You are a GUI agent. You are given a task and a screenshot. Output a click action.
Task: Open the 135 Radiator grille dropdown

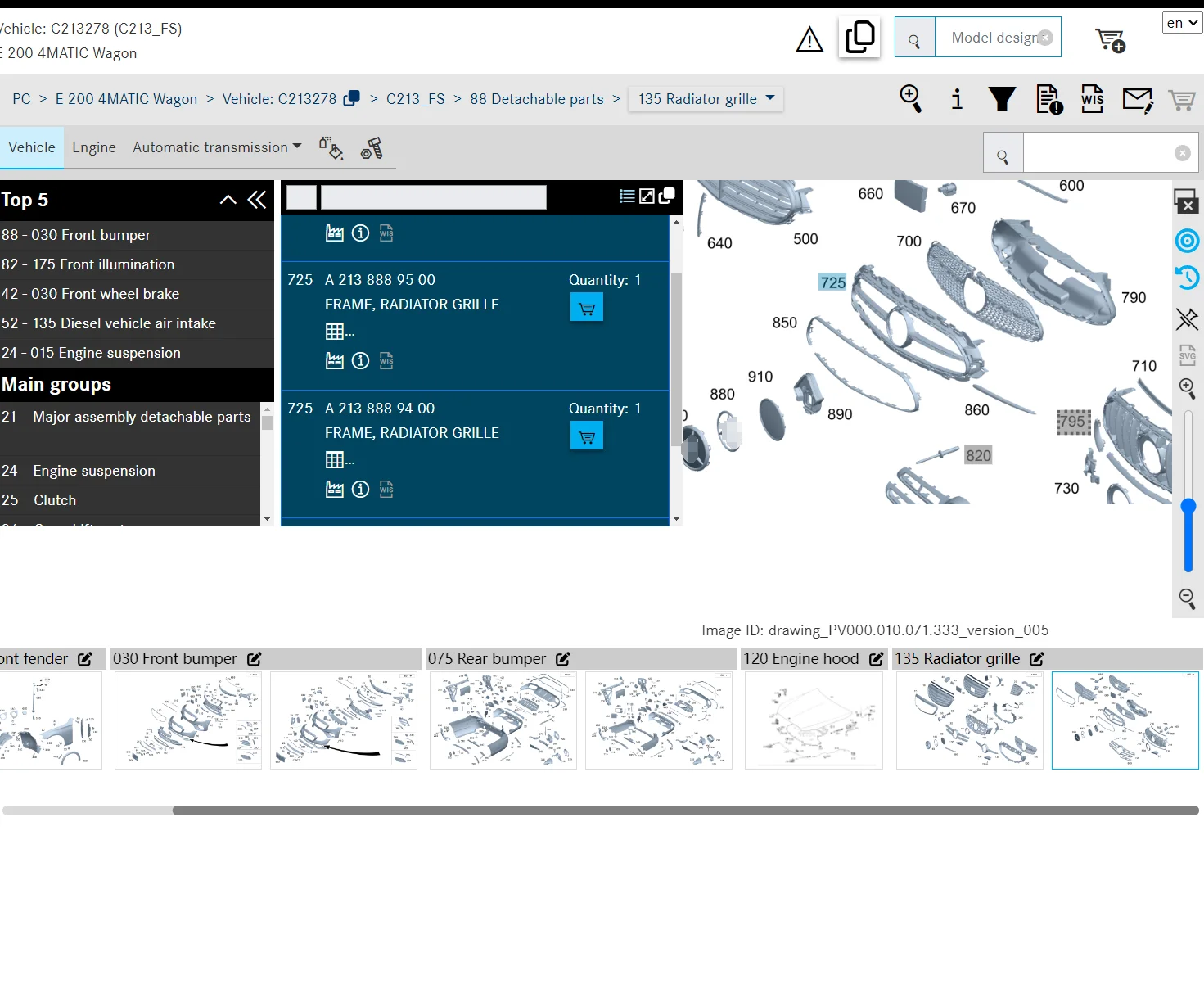point(706,99)
